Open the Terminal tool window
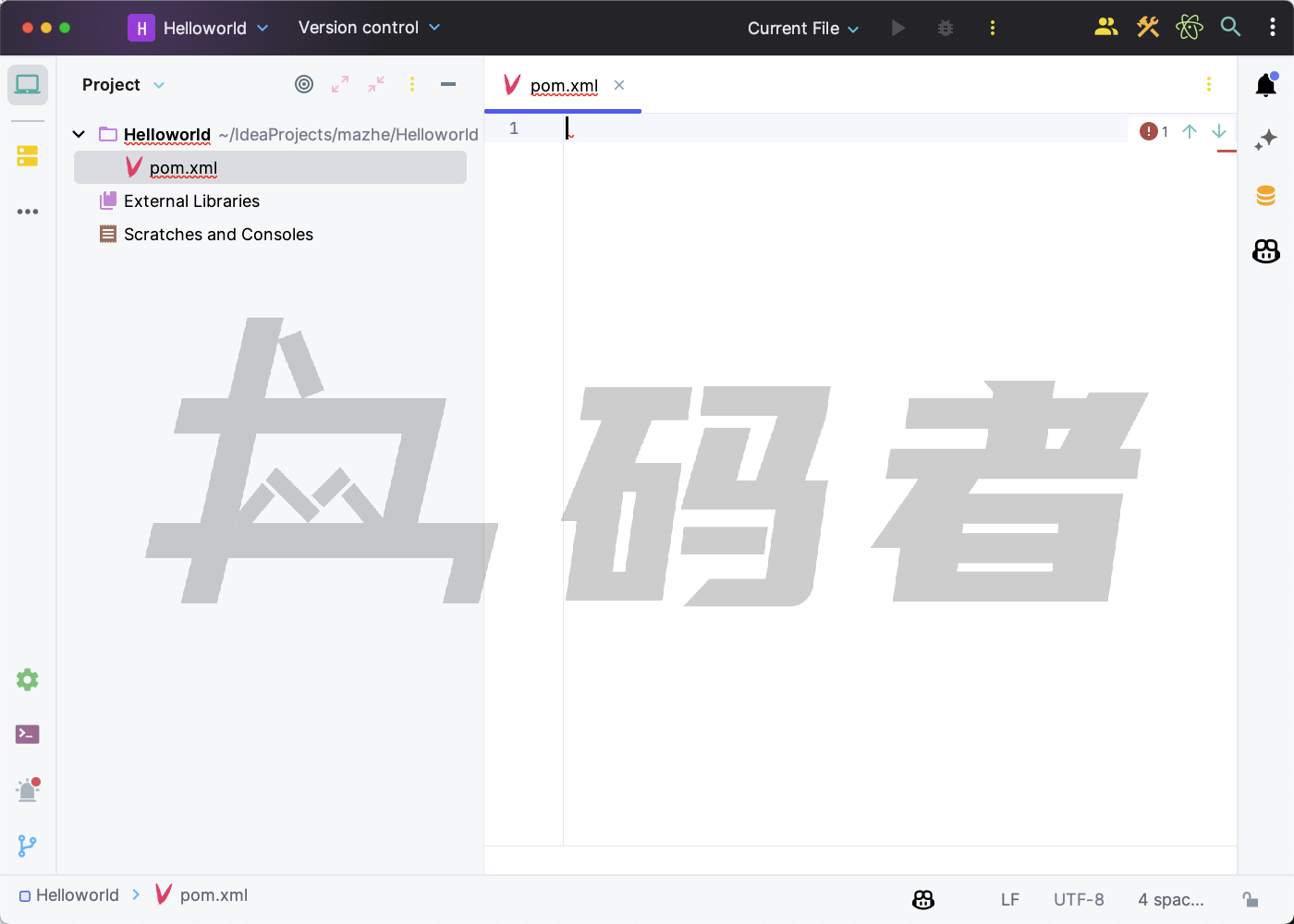Image resolution: width=1294 pixels, height=924 pixels. coord(28,735)
